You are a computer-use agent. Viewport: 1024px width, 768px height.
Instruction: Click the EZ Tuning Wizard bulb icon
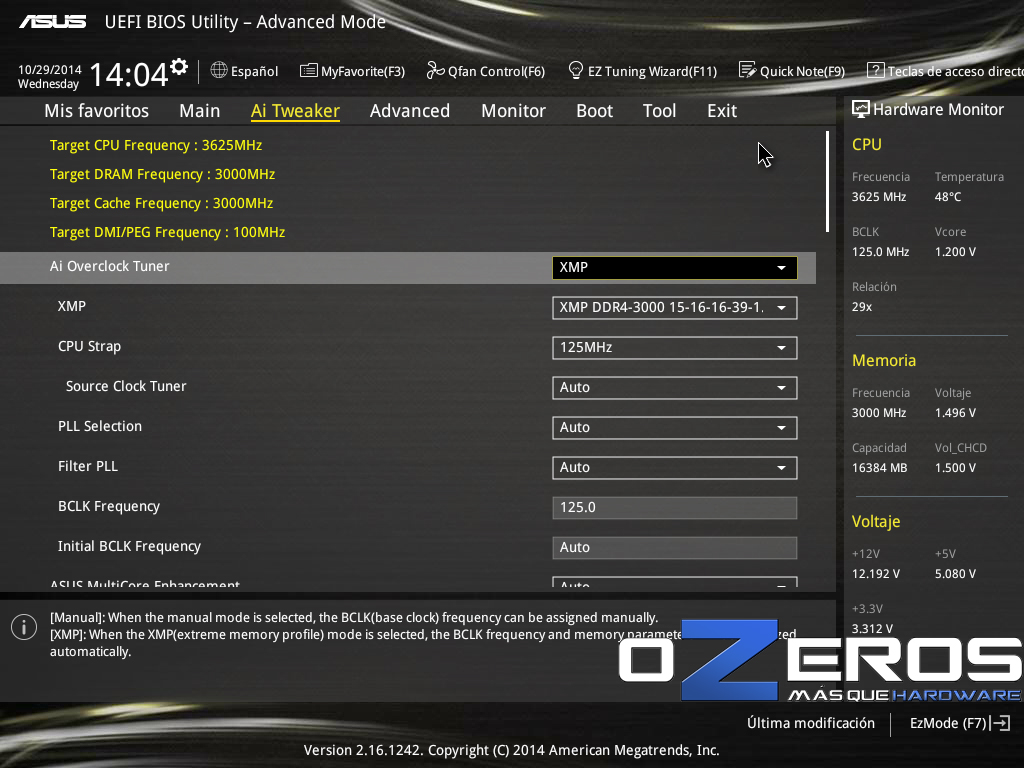(575, 70)
